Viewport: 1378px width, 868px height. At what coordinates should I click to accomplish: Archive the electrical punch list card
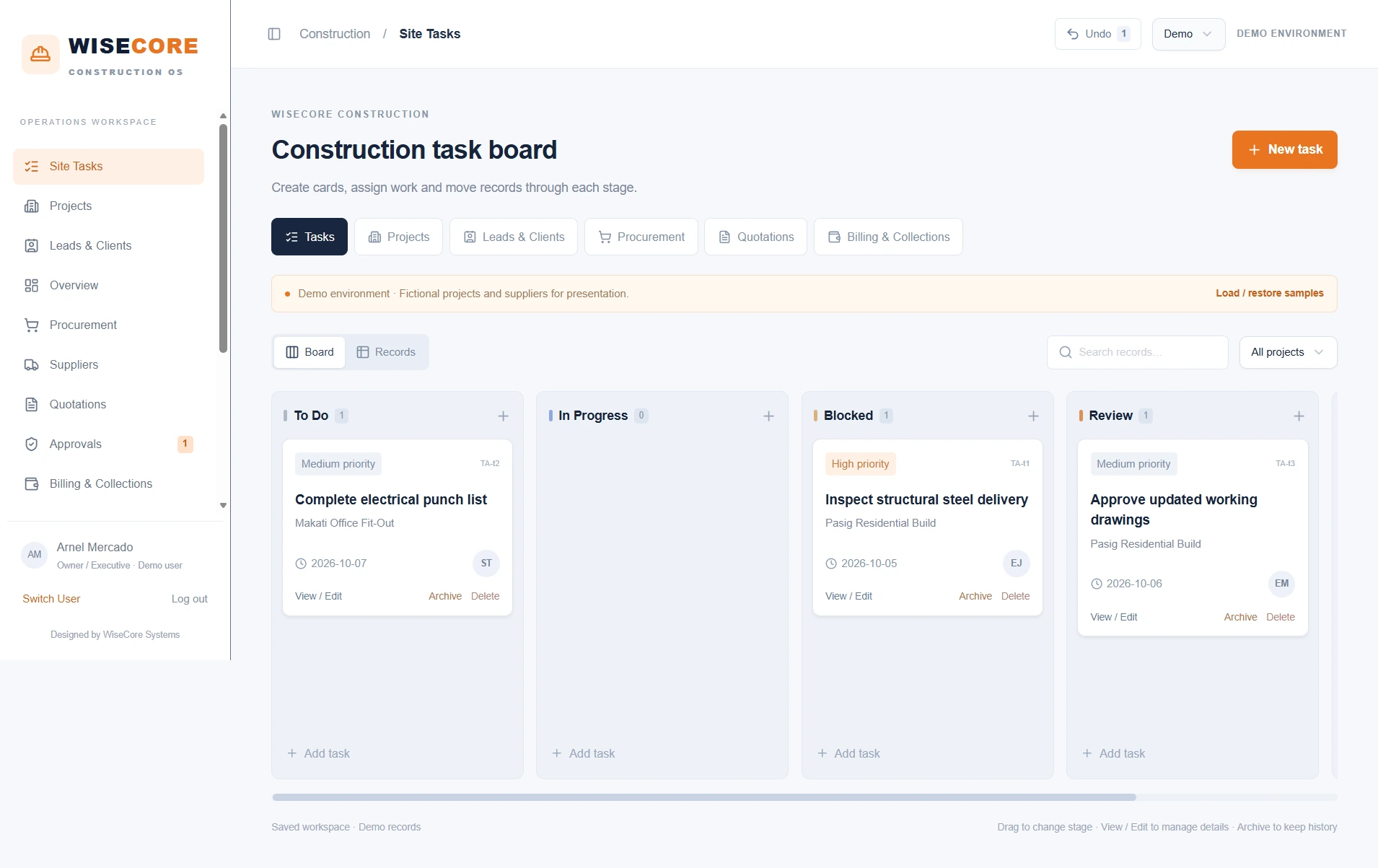(444, 596)
